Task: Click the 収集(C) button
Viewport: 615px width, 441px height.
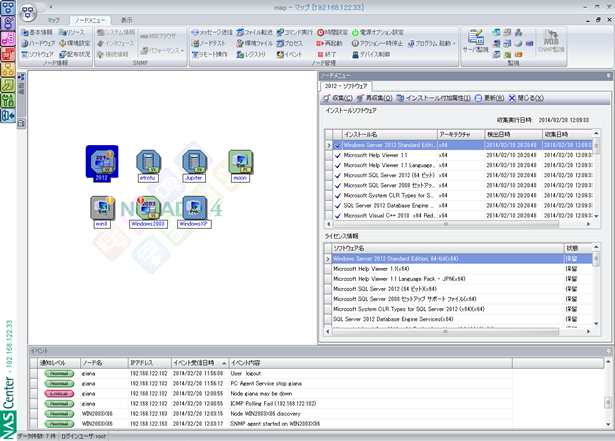Action: coord(338,98)
